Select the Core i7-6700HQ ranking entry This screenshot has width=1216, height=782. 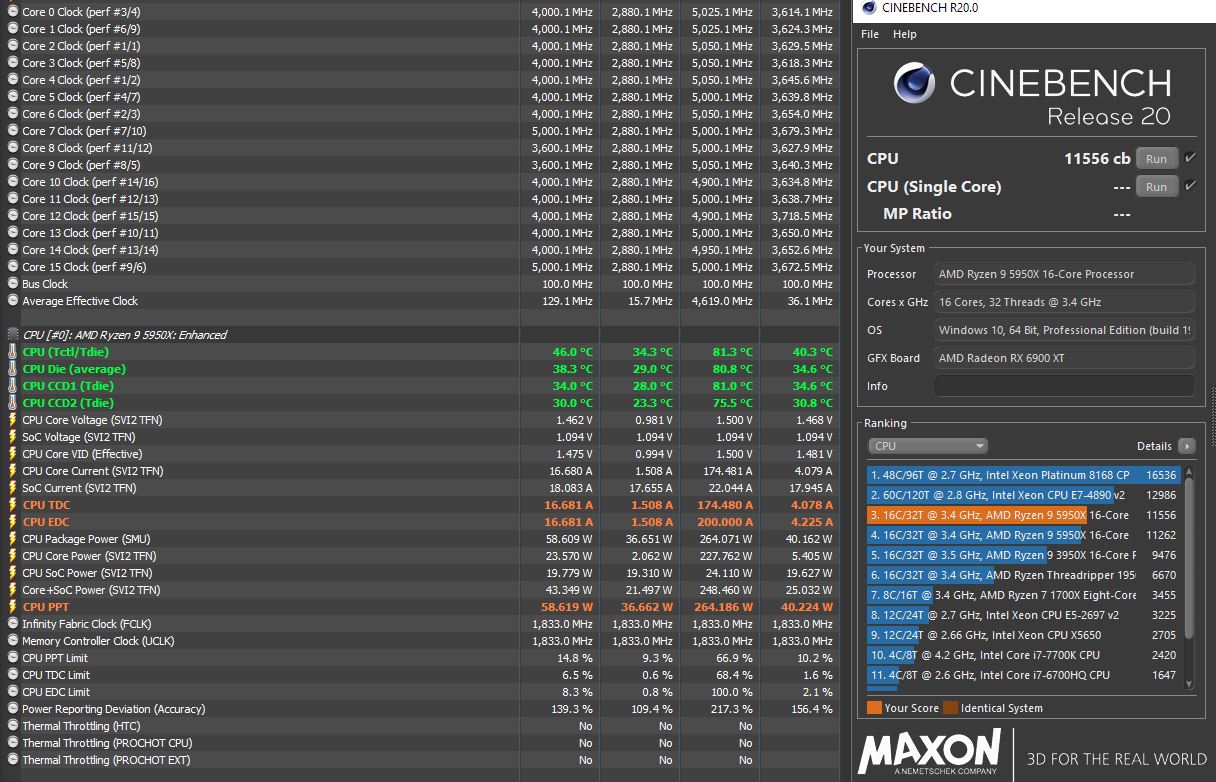1023,675
